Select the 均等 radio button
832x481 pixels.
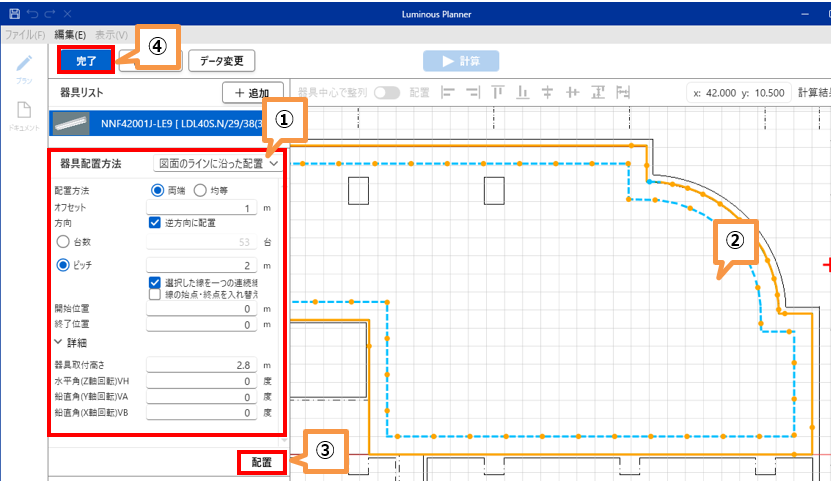pyautogui.click(x=200, y=190)
